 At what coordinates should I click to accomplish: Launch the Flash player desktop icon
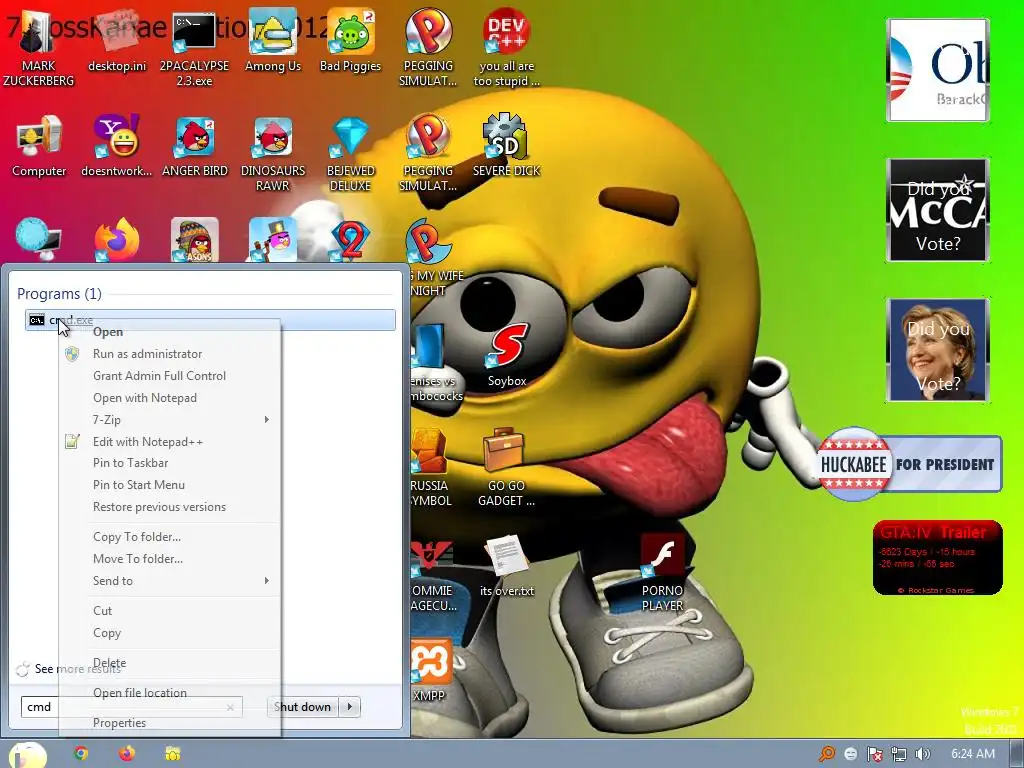pos(662,572)
